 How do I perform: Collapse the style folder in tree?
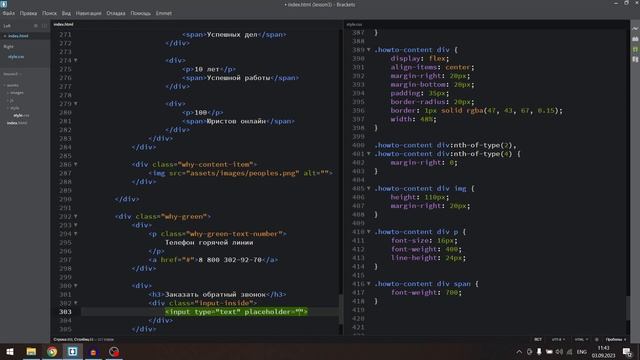14,108
